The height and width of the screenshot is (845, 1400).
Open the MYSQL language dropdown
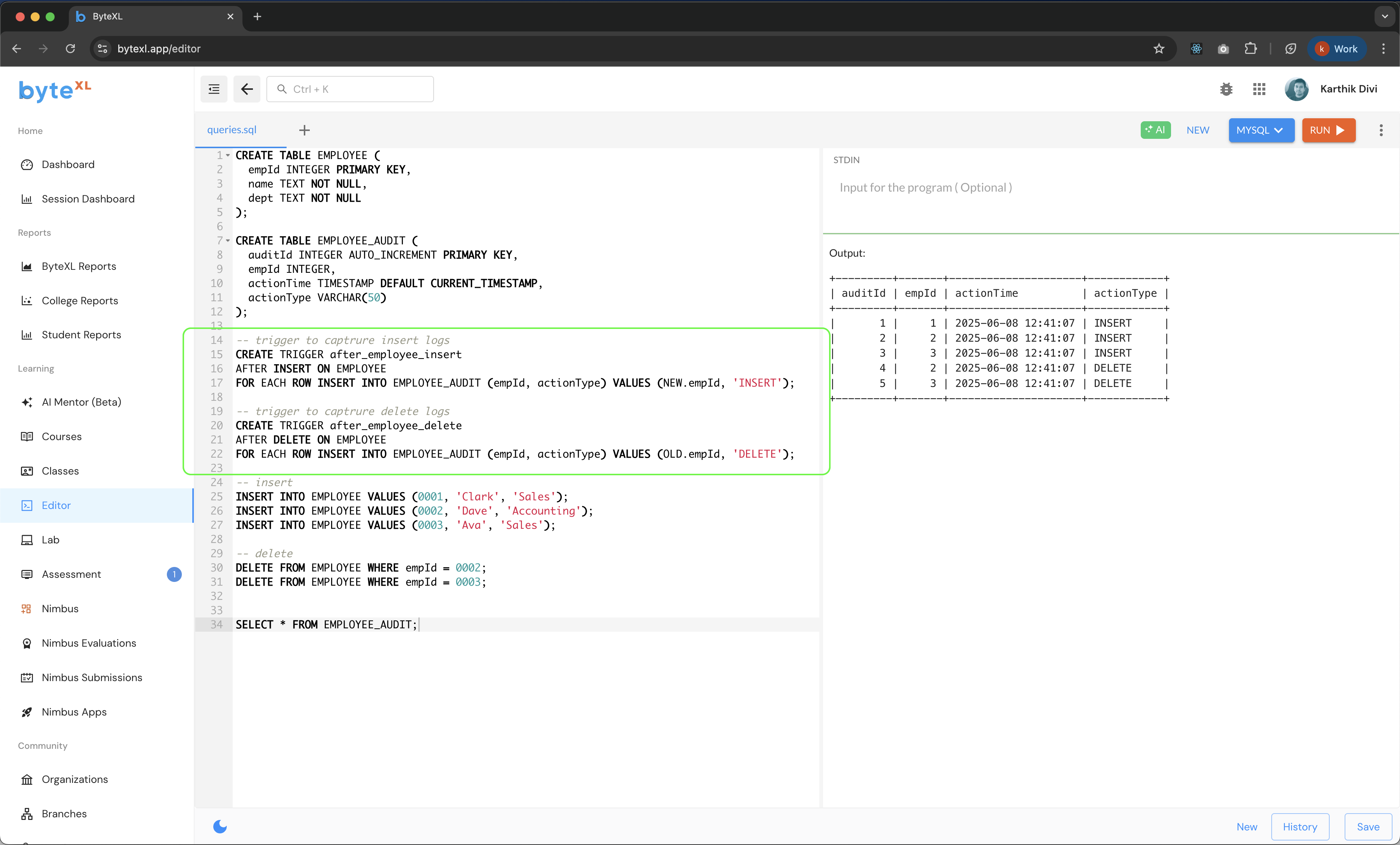click(1261, 130)
